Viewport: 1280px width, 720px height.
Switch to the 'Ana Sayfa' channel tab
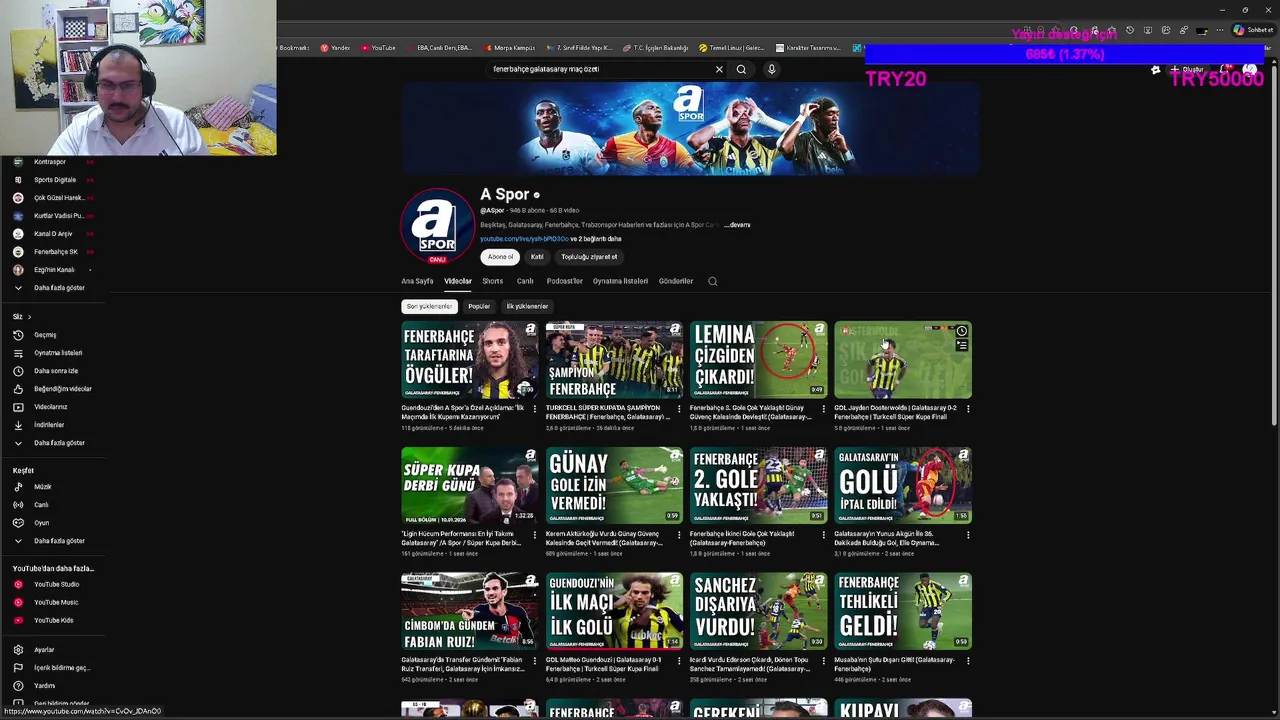coord(417,281)
